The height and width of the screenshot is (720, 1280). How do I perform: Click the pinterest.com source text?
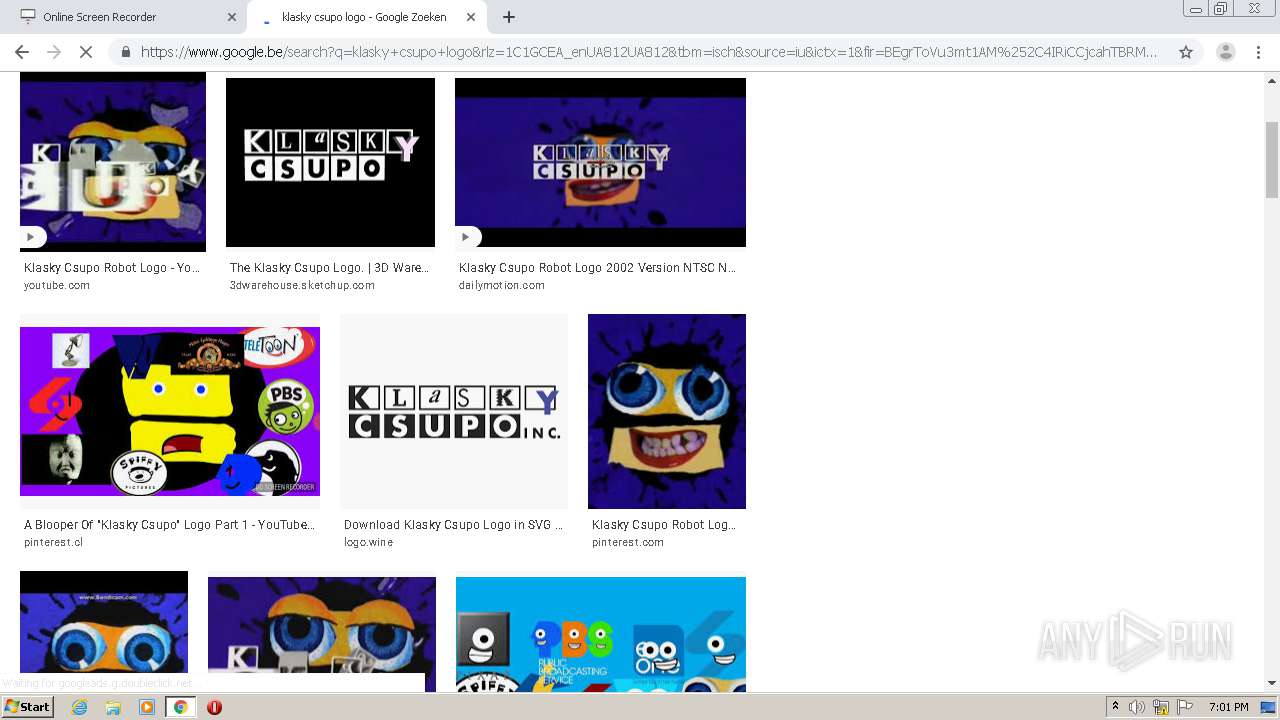pyautogui.click(x=628, y=543)
